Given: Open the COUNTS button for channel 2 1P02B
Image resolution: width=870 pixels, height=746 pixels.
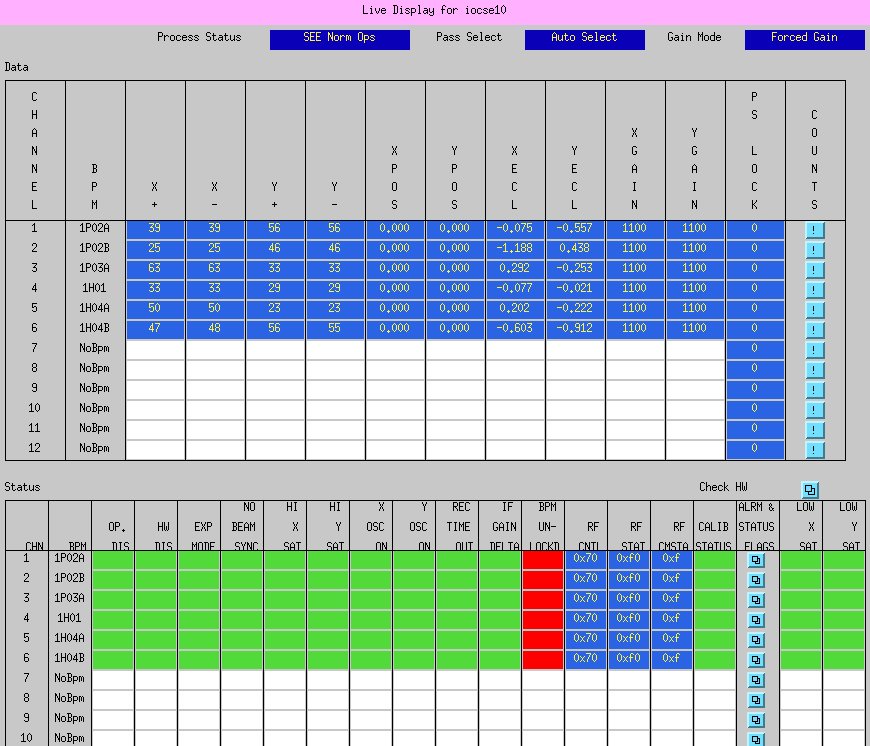Looking at the screenshot, I should (x=814, y=250).
